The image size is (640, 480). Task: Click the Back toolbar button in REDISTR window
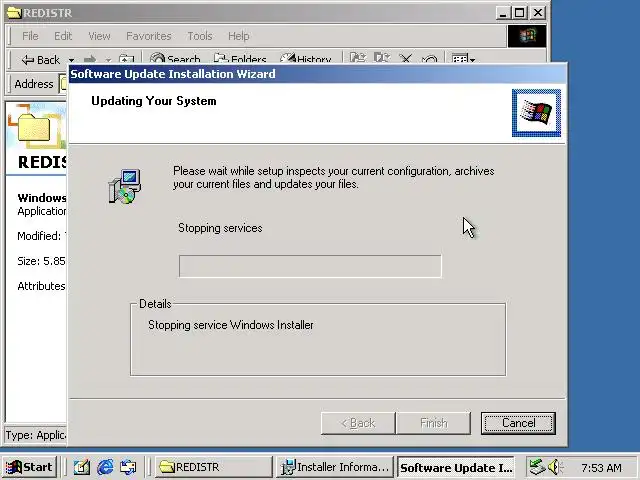click(x=40, y=60)
